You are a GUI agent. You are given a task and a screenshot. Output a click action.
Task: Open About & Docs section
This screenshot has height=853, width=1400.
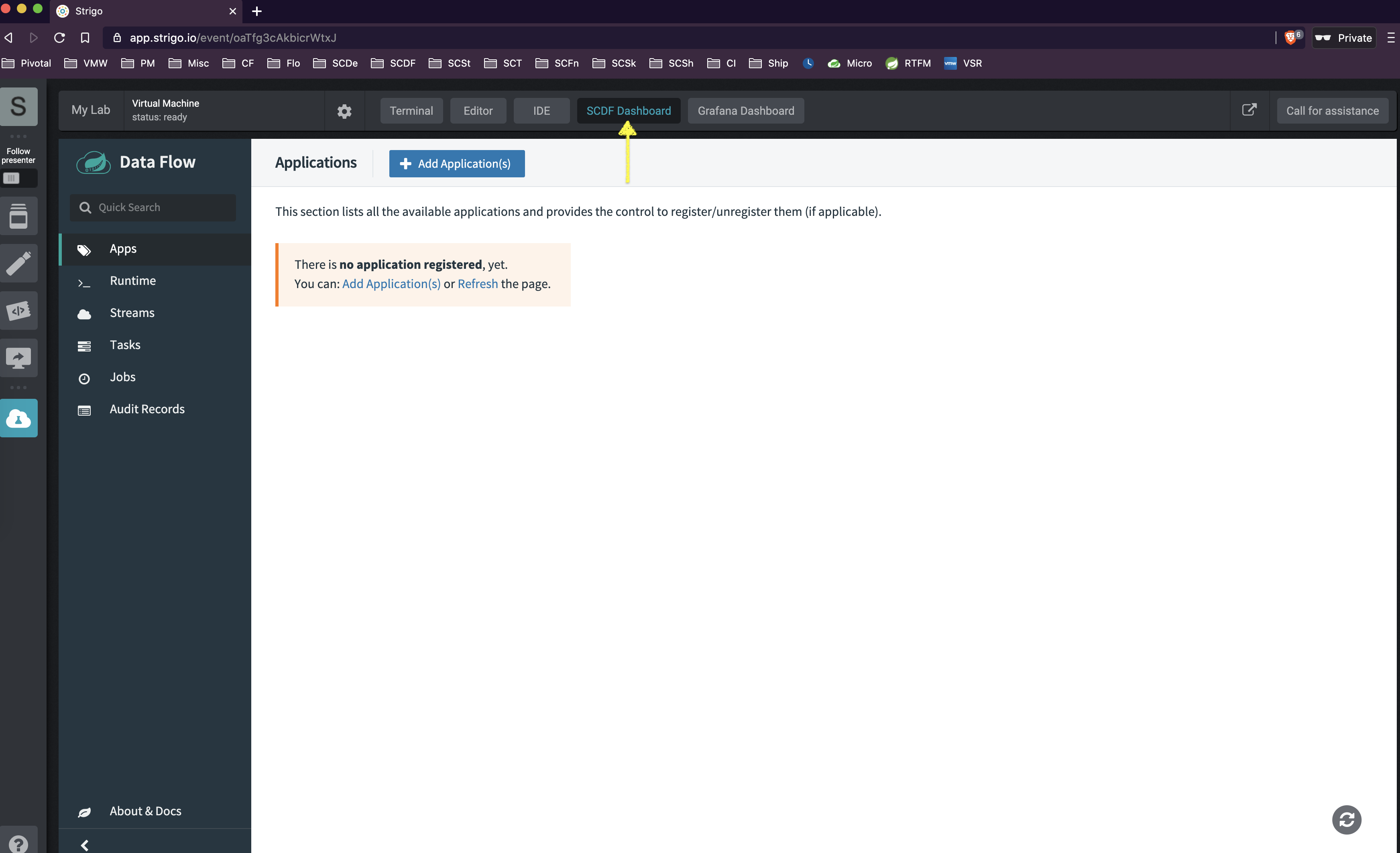point(145,810)
